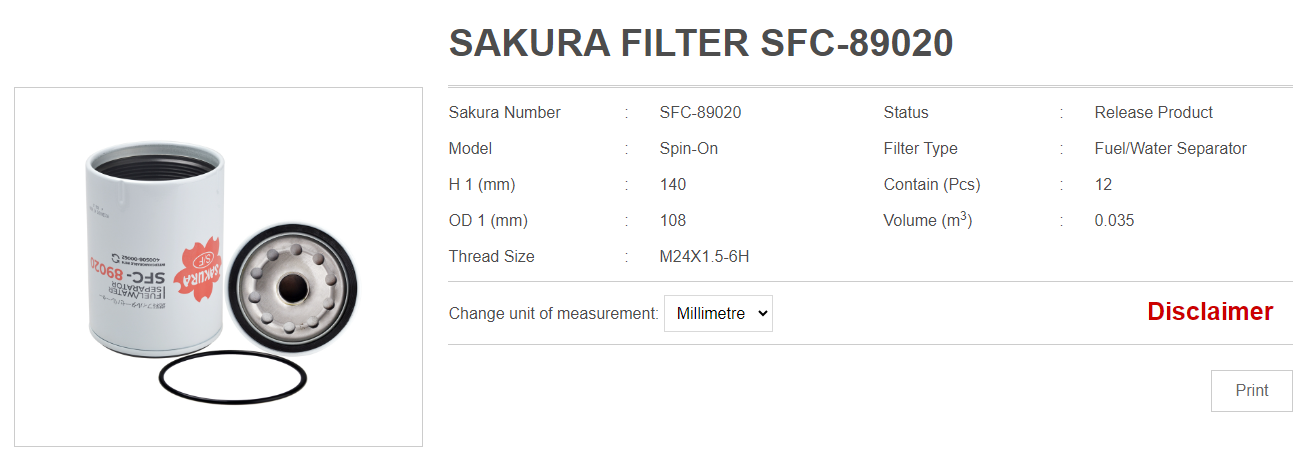
Task: Click the OD 1 (mm) value 108
Action: pos(673,220)
